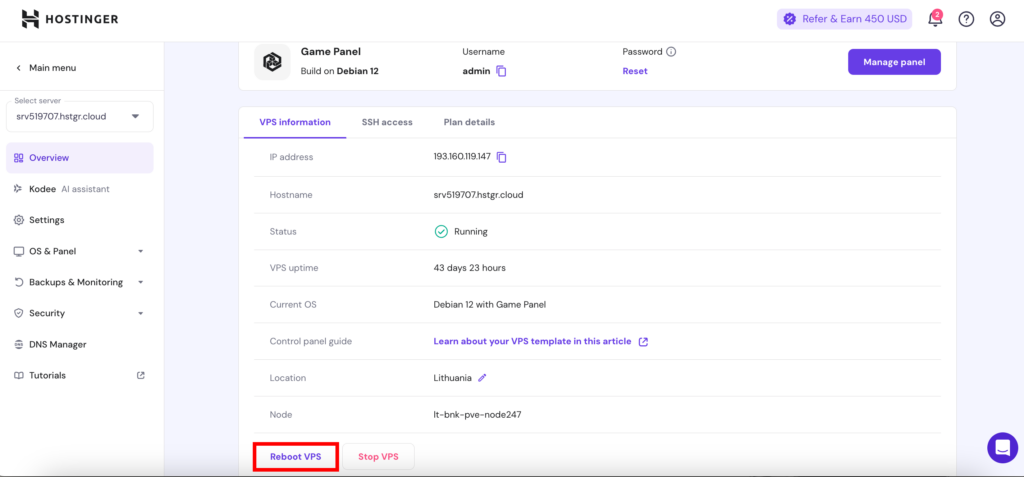Click the Hostinger logo
Viewport: 1024px width, 477px height.
(x=70, y=20)
